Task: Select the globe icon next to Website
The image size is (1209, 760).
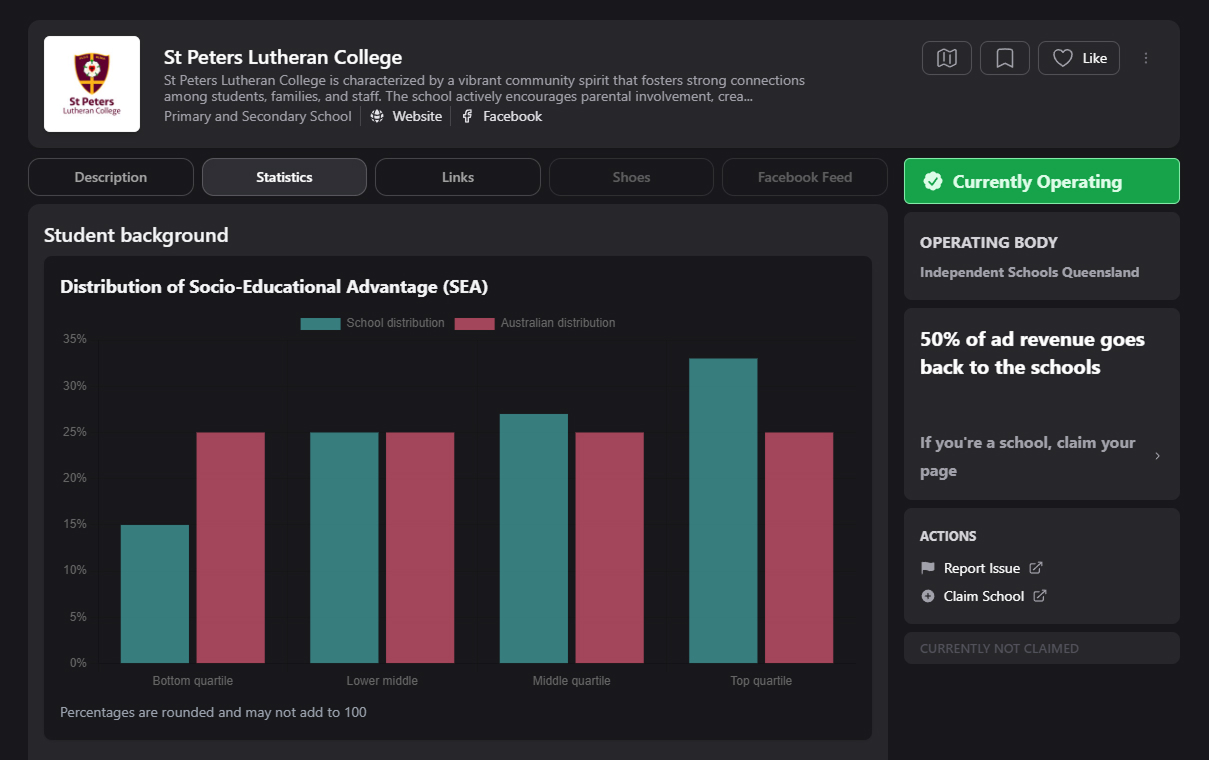Action: click(x=376, y=116)
